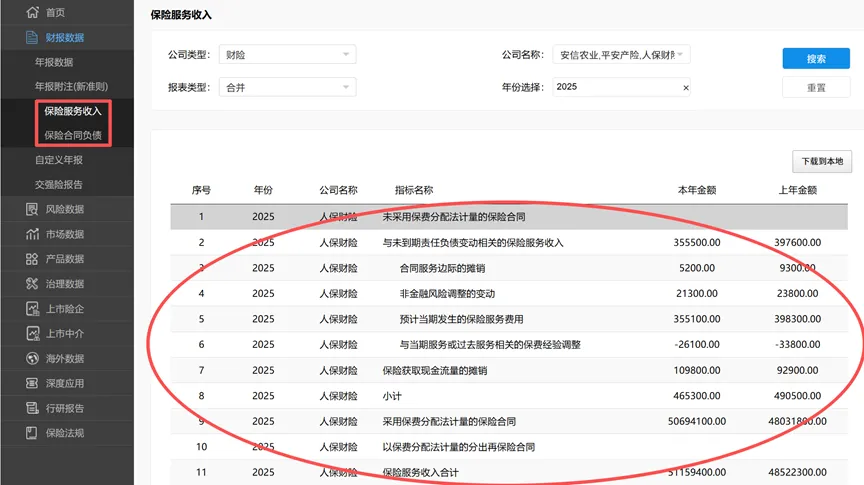This screenshot has width=864, height=485.
Task: Open the 报表类型 dropdown showing 合并
Action: pyautogui.click(x=288, y=87)
